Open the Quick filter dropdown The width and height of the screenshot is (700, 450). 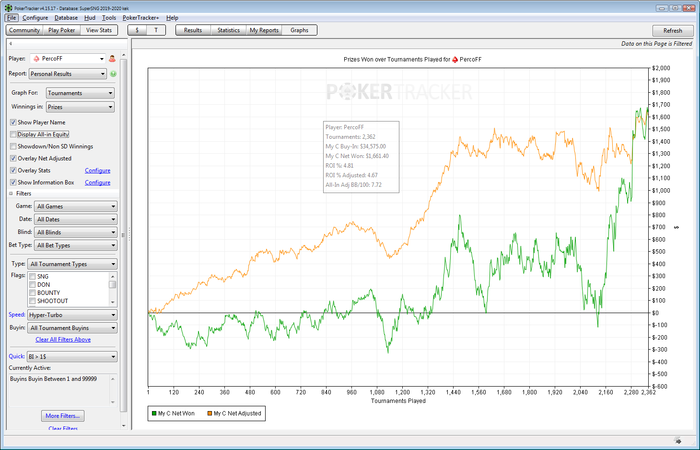tap(72, 357)
